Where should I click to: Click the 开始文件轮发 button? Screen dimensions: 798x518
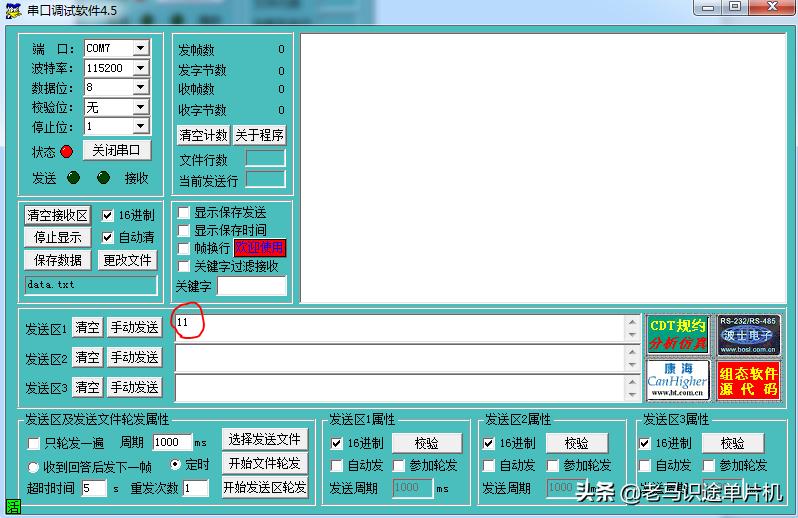264,463
